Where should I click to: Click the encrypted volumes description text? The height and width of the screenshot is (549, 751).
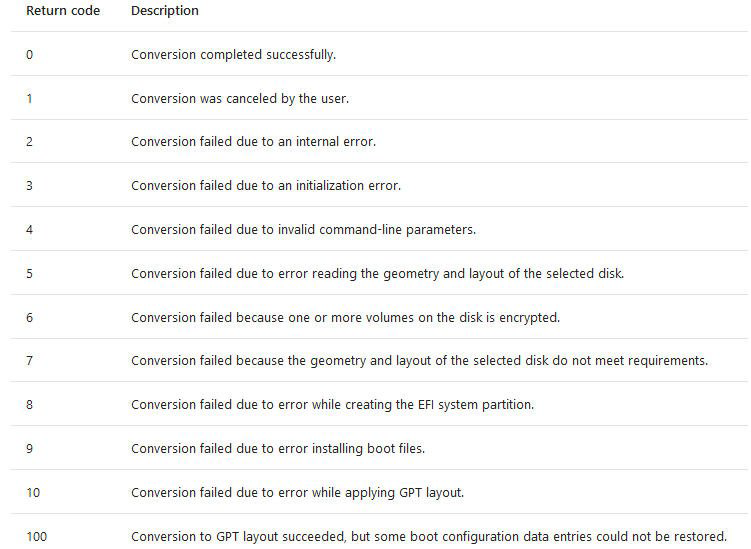345,318
